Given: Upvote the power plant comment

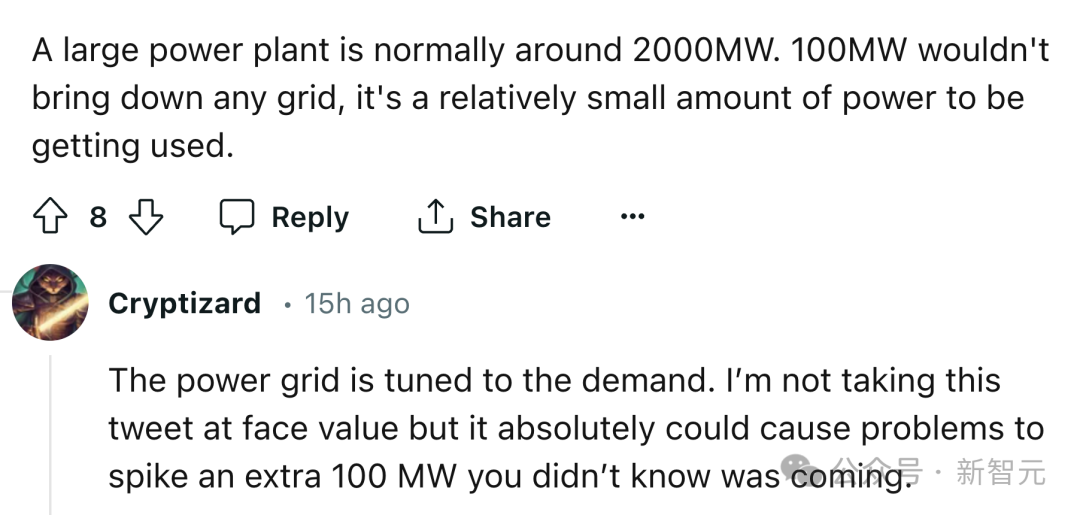Looking at the screenshot, I should (x=49, y=217).
